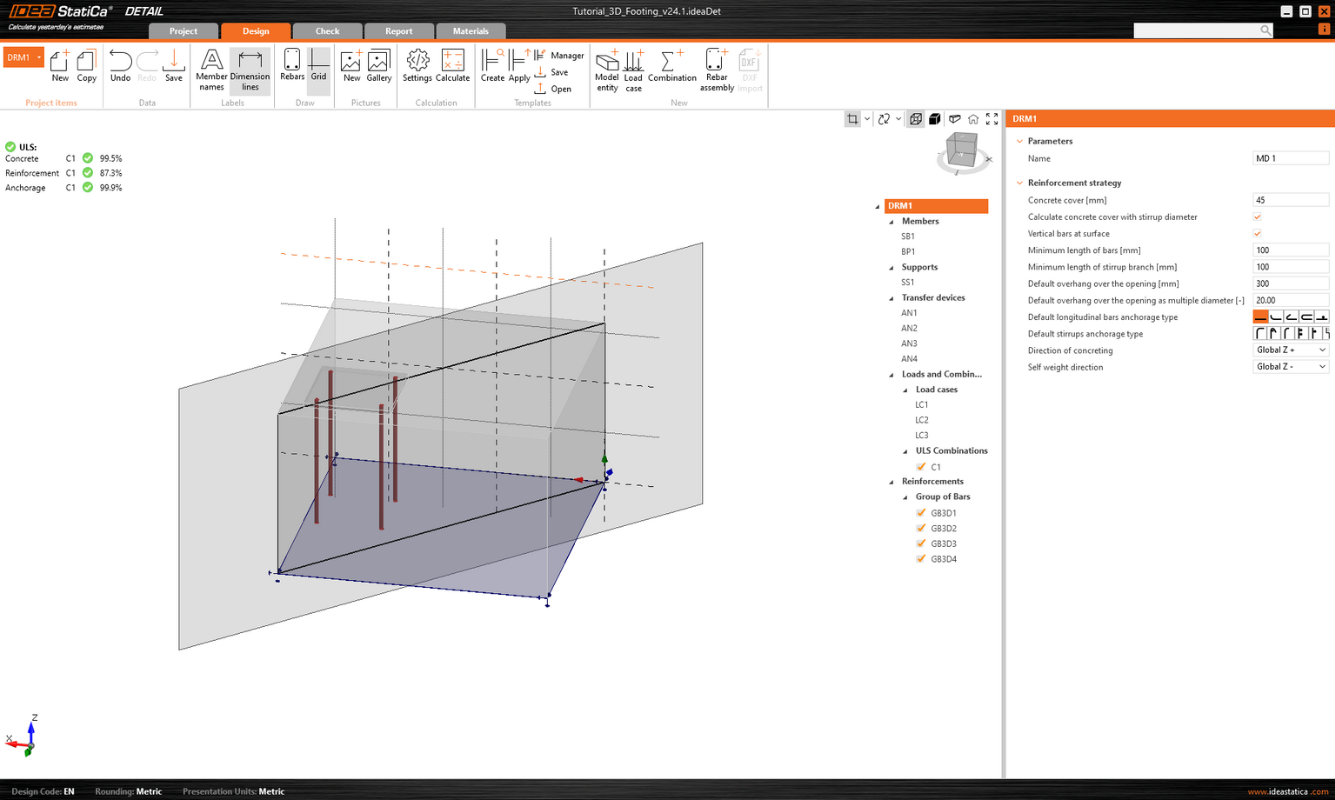
Task: Toggle Vertical bars at surface checkbox
Action: tap(1257, 233)
